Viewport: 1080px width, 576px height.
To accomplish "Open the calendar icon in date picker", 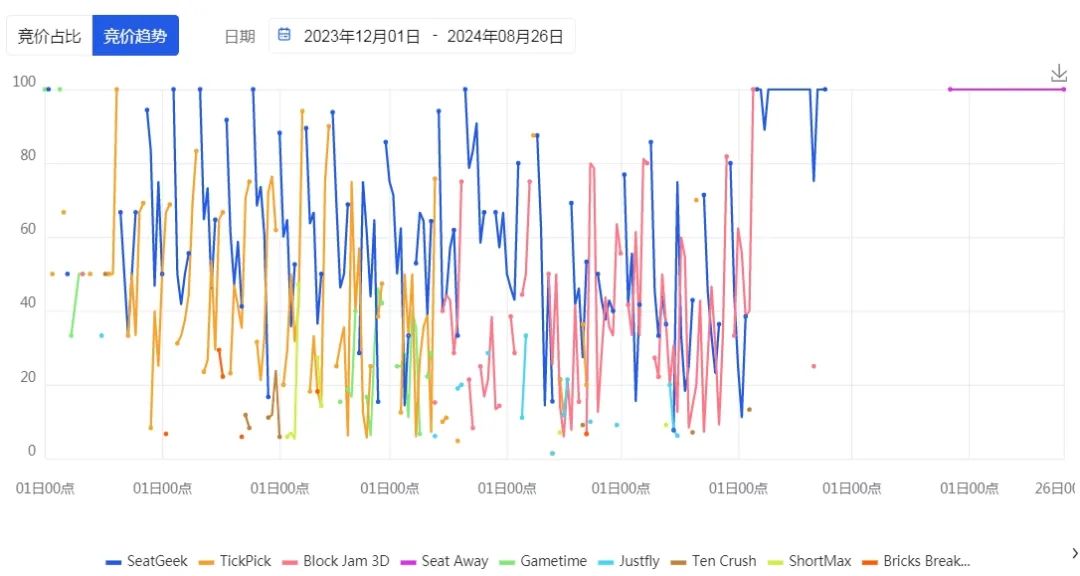I will [284, 35].
